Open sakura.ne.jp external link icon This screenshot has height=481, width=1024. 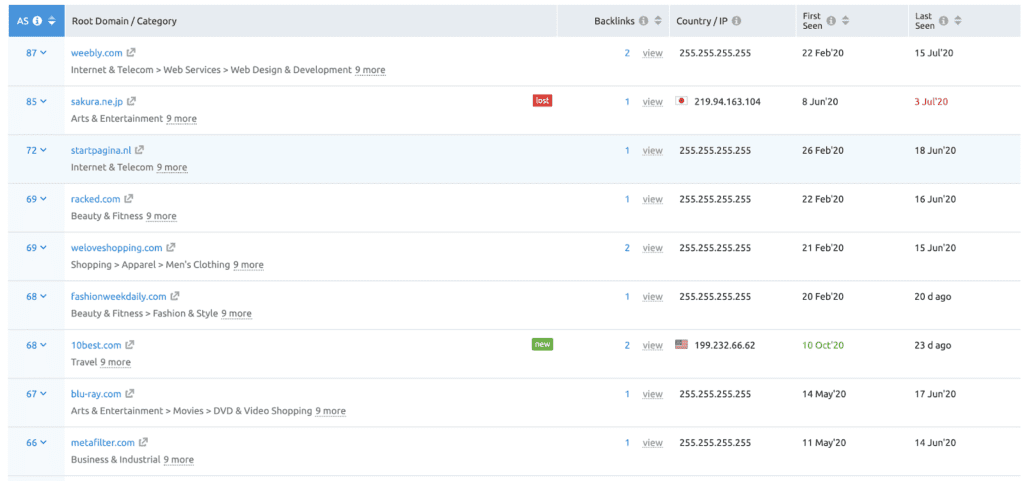pyautogui.click(x=131, y=101)
